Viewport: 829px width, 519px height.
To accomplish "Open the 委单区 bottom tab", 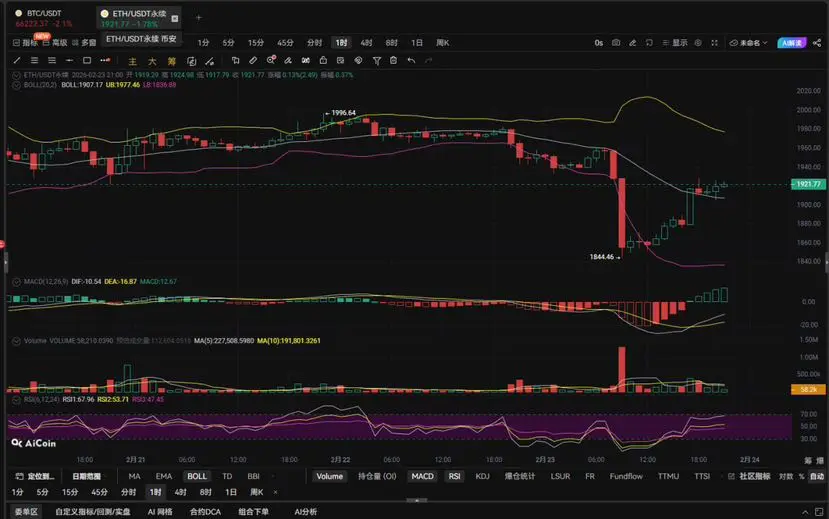I will click(26, 512).
